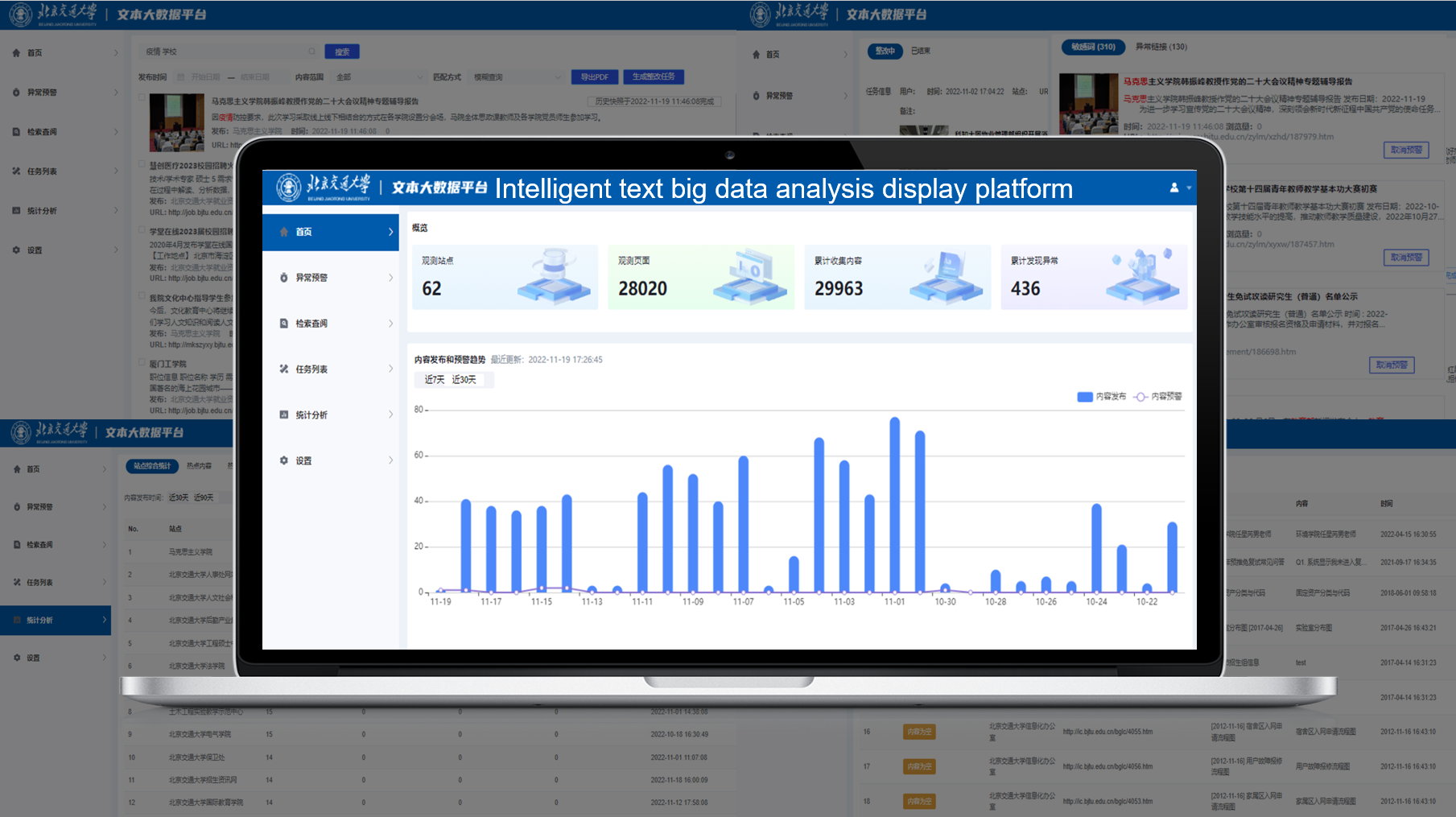1456x817 pixels.
Task: Click the 异常预警 alarm icon in laptop sidebar
Action: point(283,278)
